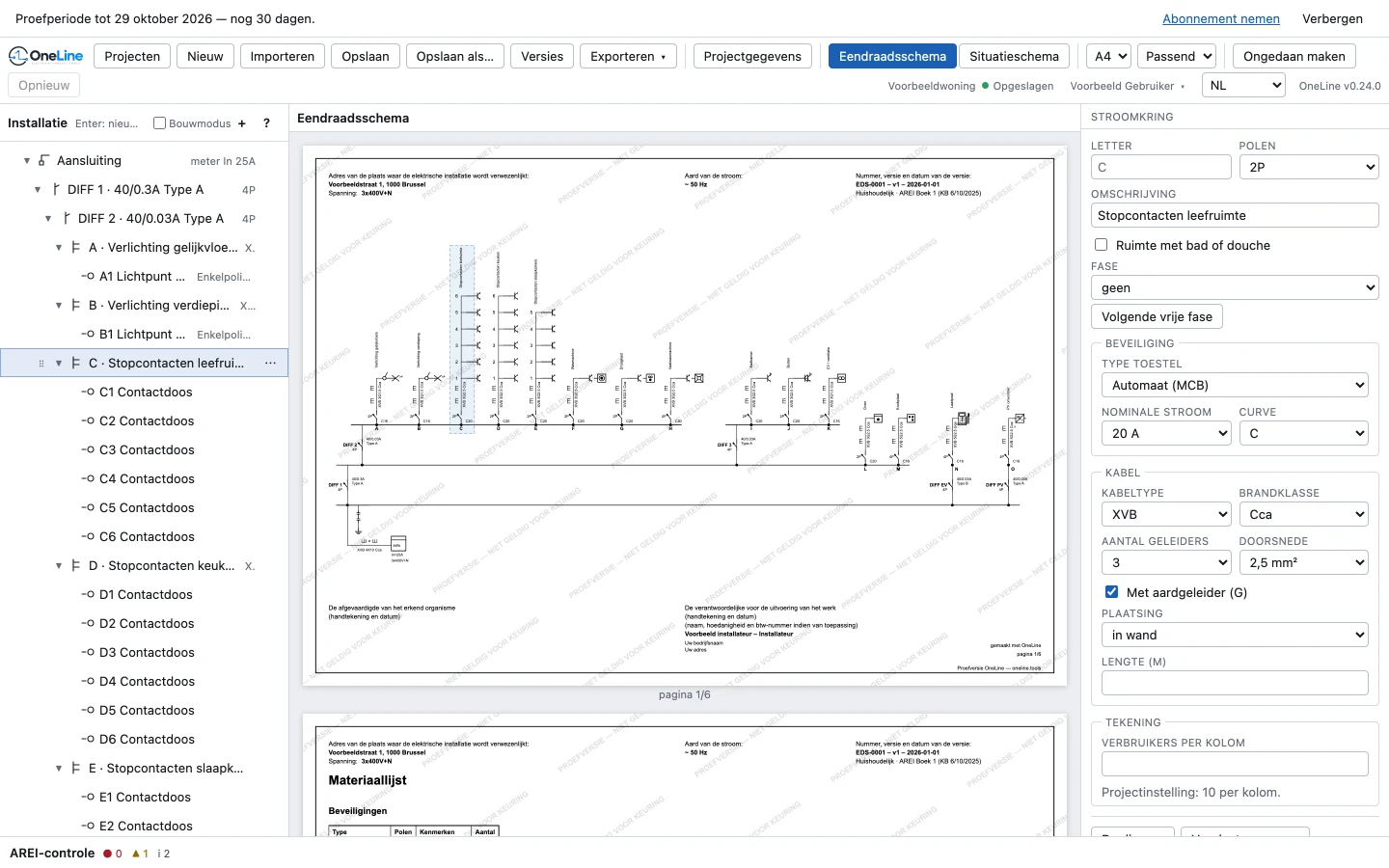Select the C3 Contactdoos tree row
The image size is (1389, 868).
145,450
